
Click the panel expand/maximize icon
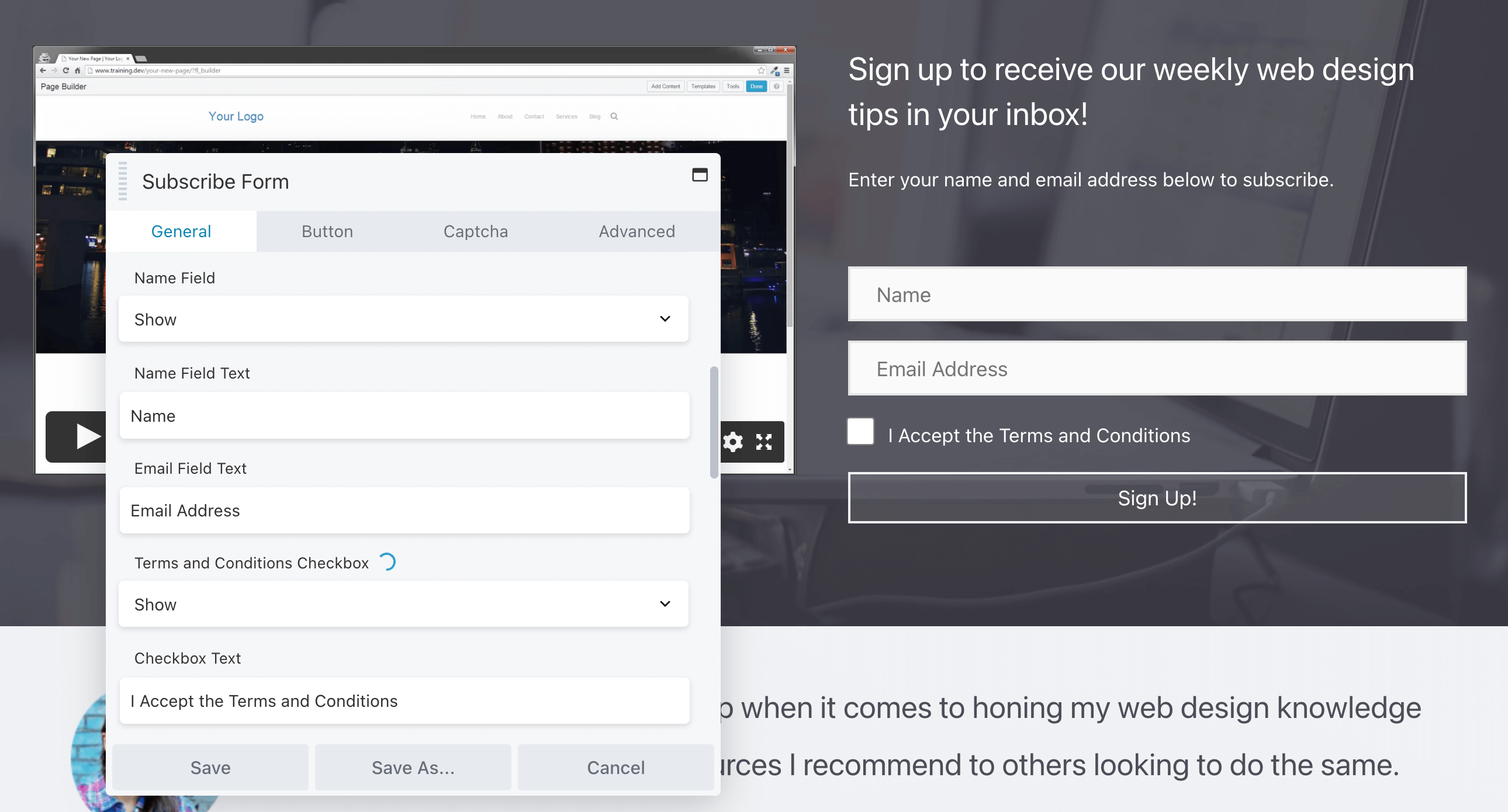[700, 175]
